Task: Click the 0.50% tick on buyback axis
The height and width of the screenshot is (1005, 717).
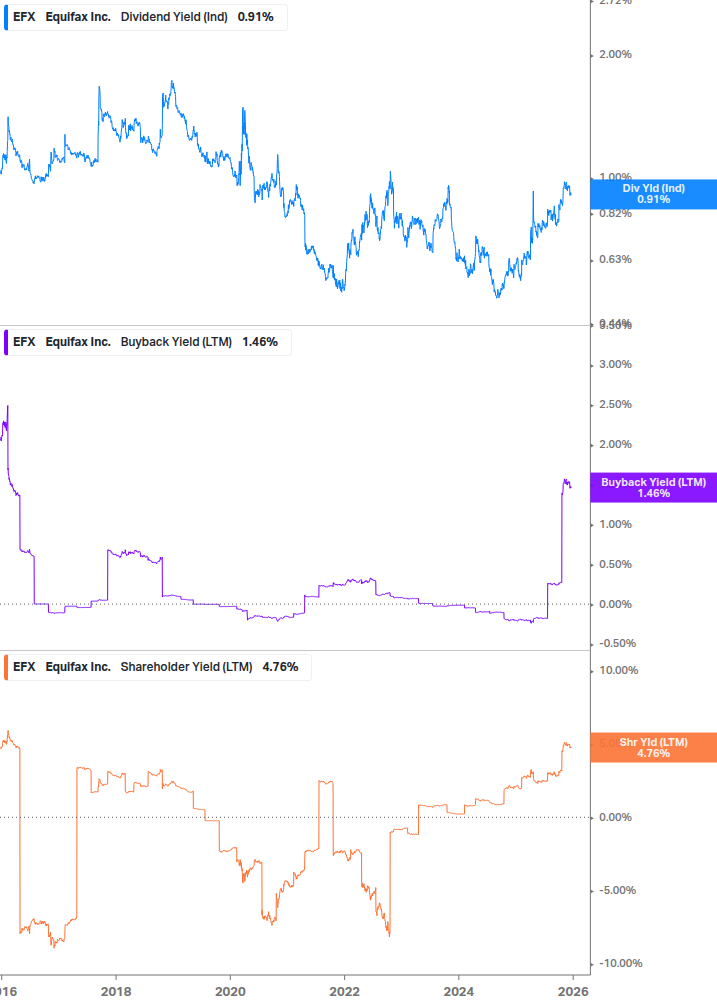Action: [615, 565]
